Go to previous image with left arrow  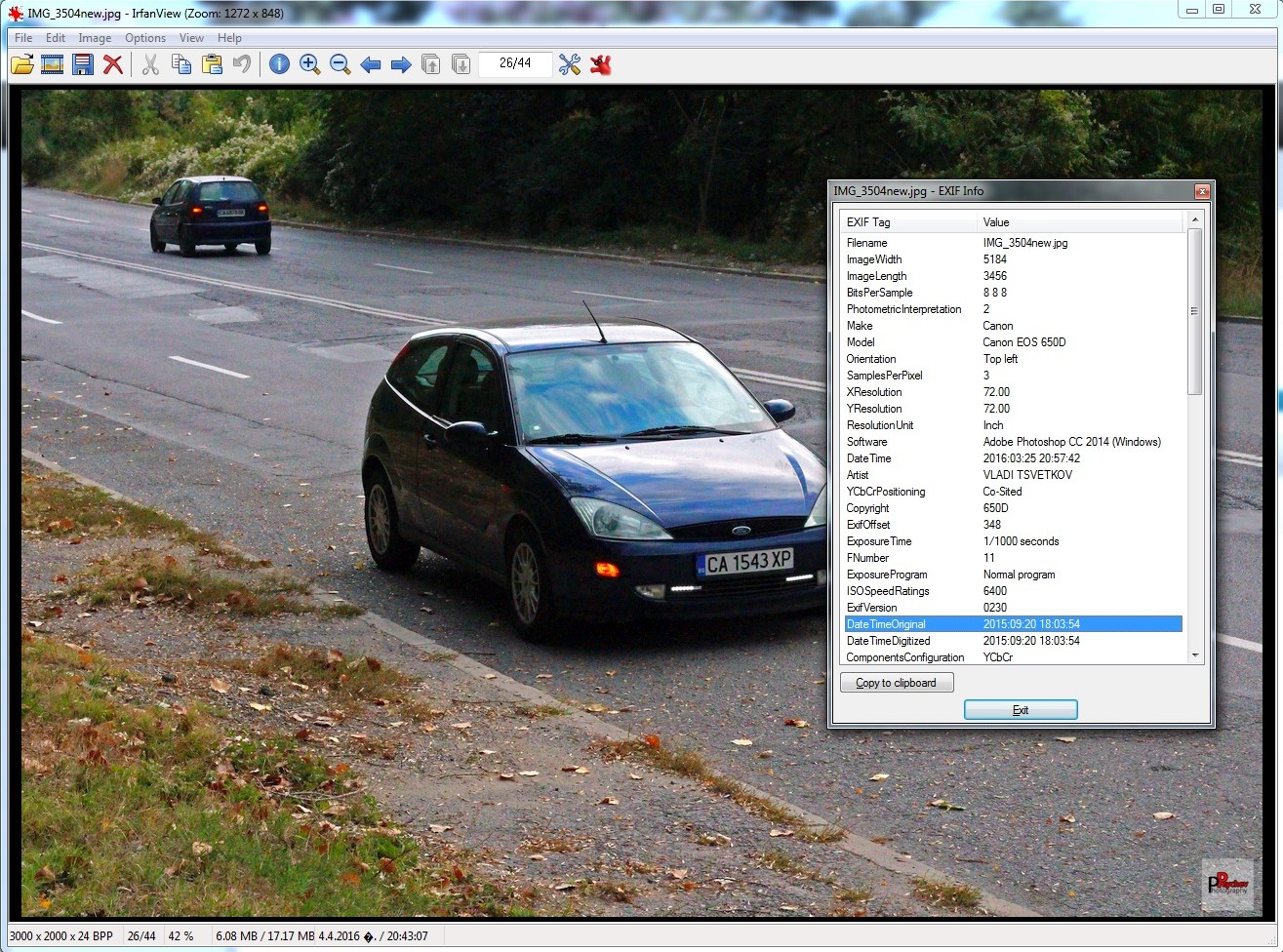pyautogui.click(x=371, y=64)
